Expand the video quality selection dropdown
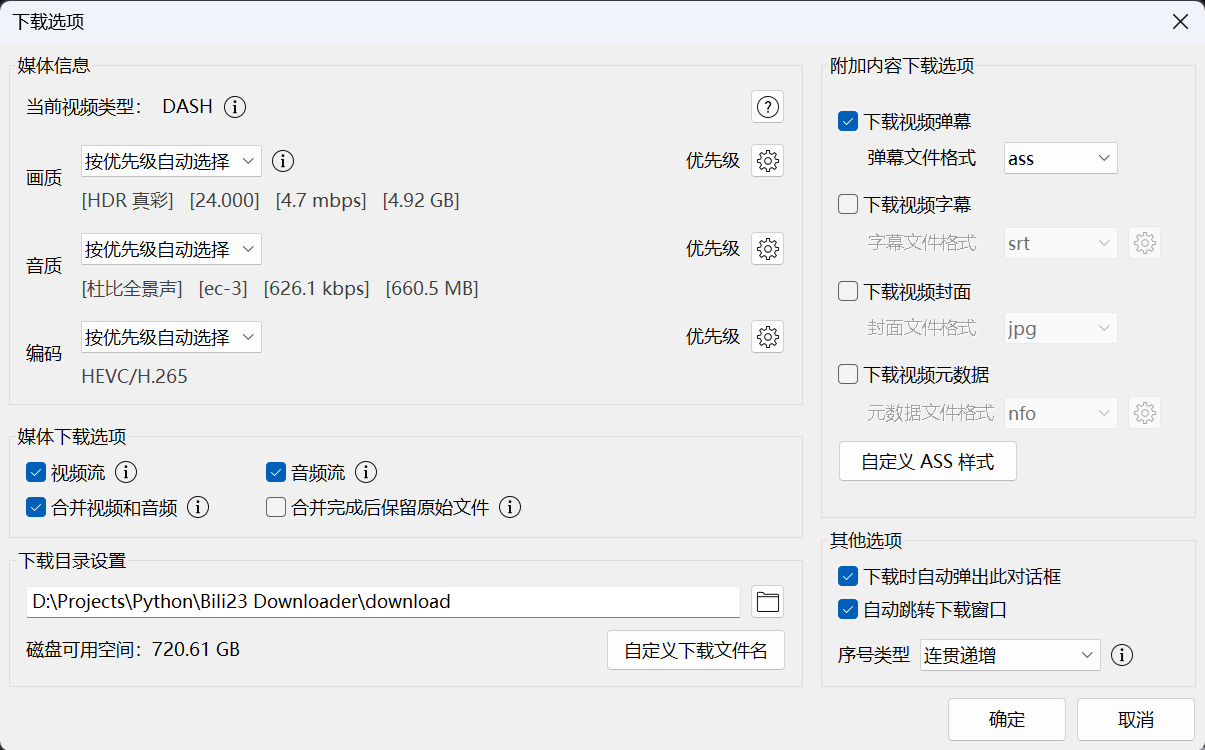This screenshot has width=1205, height=750. (171, 161)
